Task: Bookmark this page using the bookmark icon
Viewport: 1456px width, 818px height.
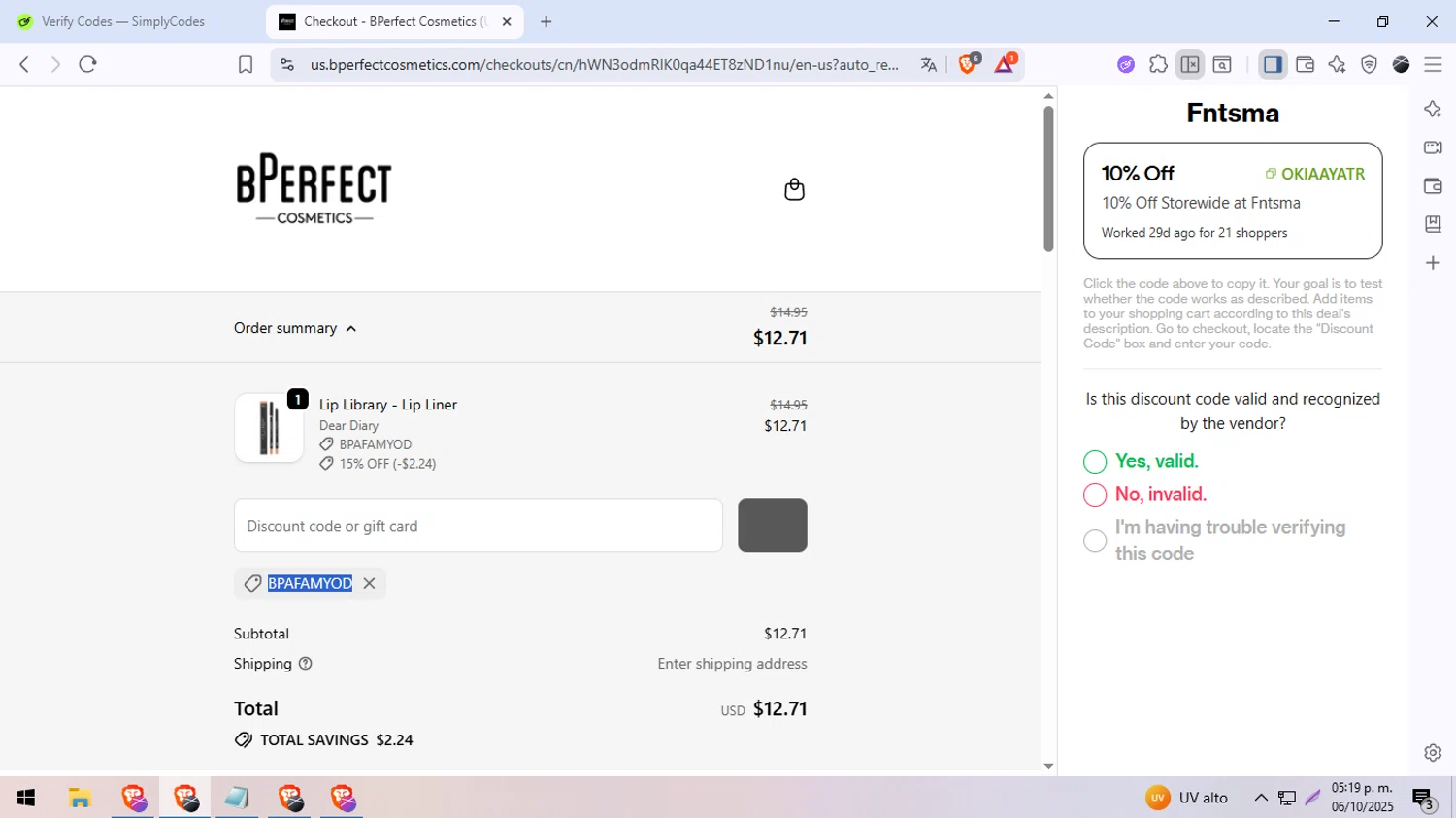Action: pyautogui.click(x=246, y=64)
